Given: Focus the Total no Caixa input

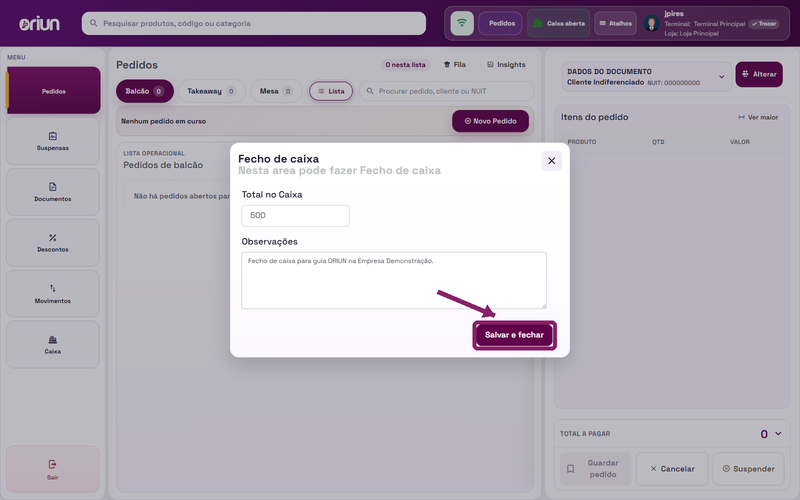Looking at the screenshot, I should click(x=295, y=216).
